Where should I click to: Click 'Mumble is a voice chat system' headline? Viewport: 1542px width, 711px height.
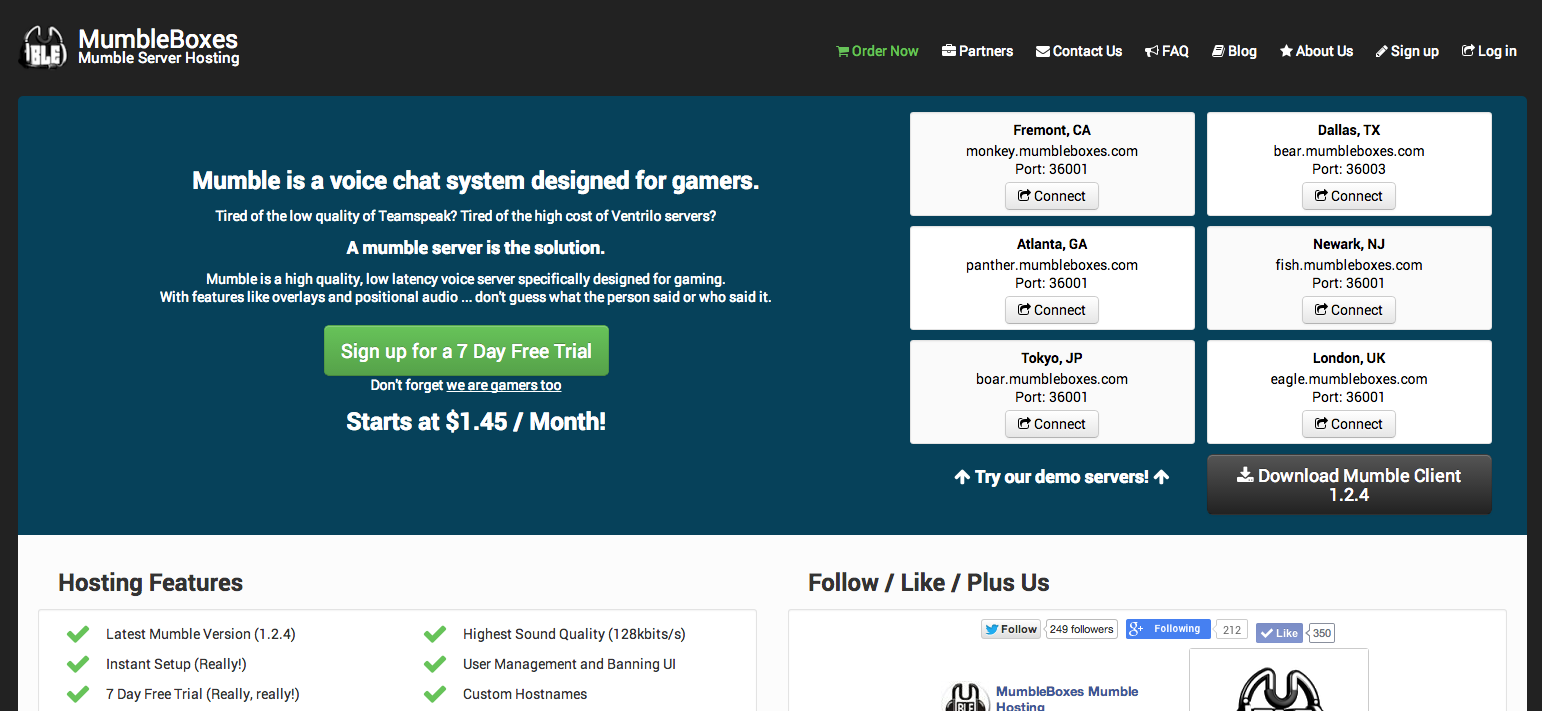(x=476, y=181)
